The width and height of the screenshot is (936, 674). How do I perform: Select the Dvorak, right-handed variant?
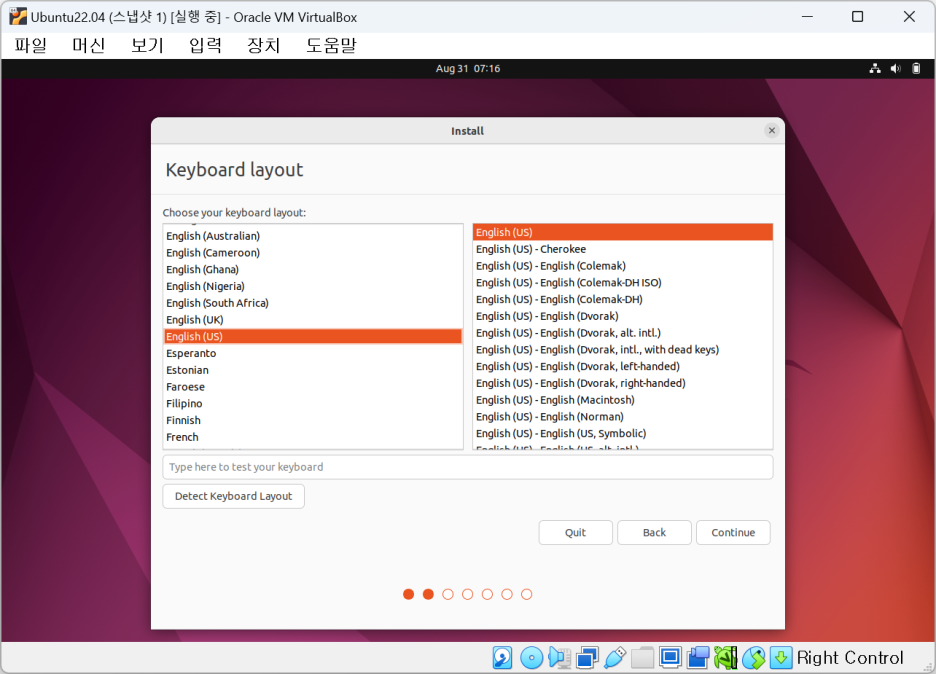(x=623, y=383)
